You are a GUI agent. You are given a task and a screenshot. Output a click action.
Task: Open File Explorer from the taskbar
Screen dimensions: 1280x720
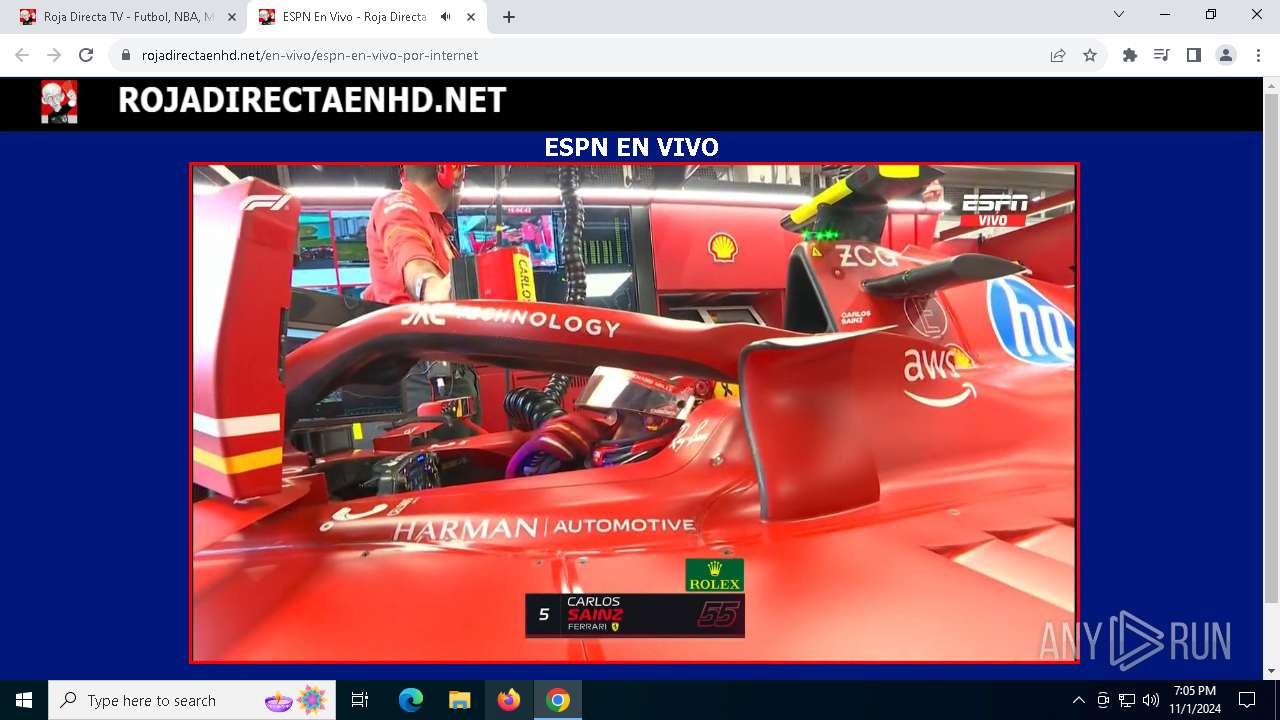coord(459,700)
